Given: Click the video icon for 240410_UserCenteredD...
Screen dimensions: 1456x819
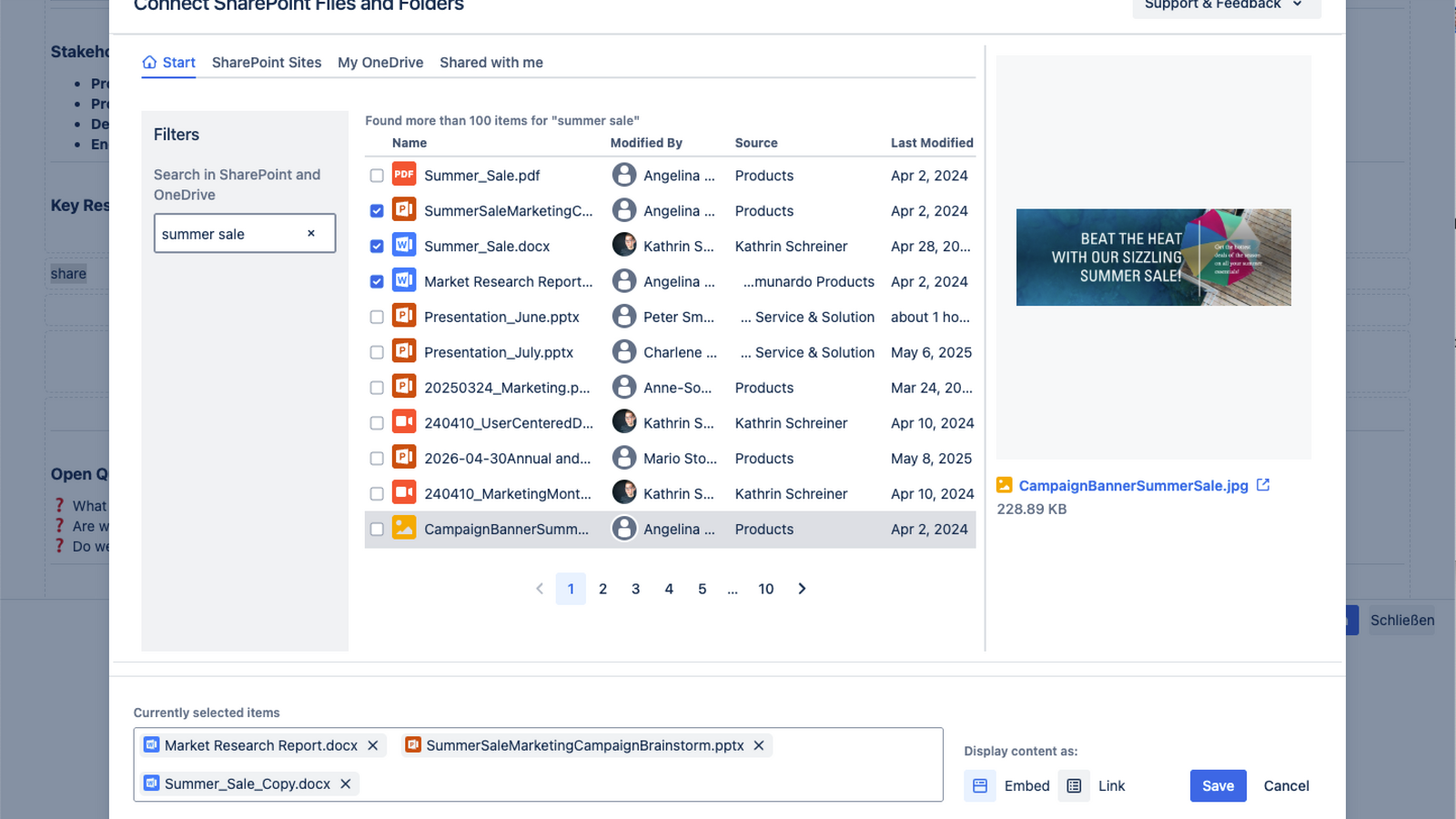Looking at the screenshot, I should point(404,422).
